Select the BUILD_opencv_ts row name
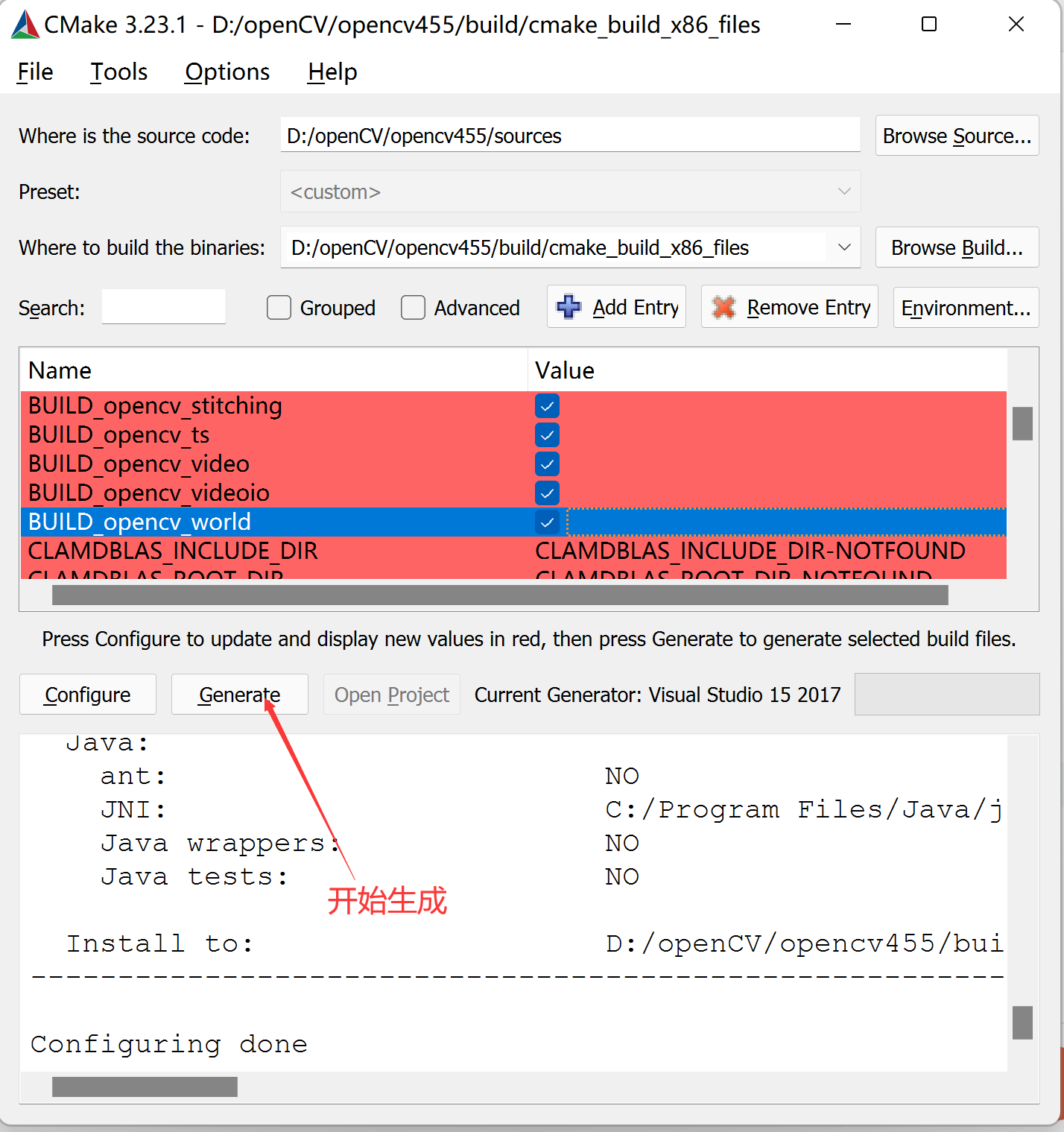Image resolution: width=1064 pixels, height=1132 pixels. (119, 435)
